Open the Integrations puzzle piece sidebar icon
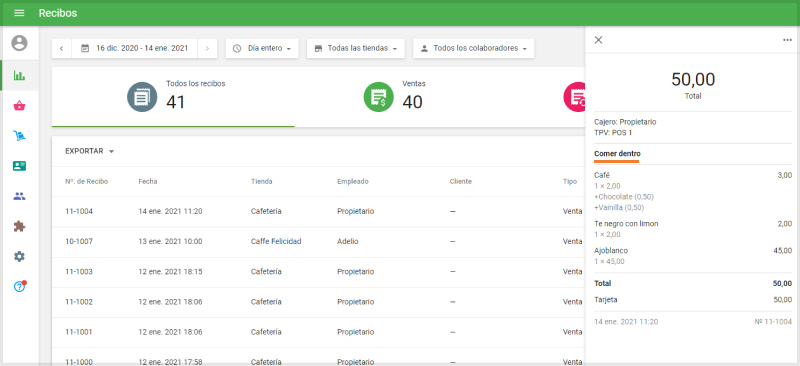Image resolution: width=800 pixels, height=366 pixels. [19, 227]
